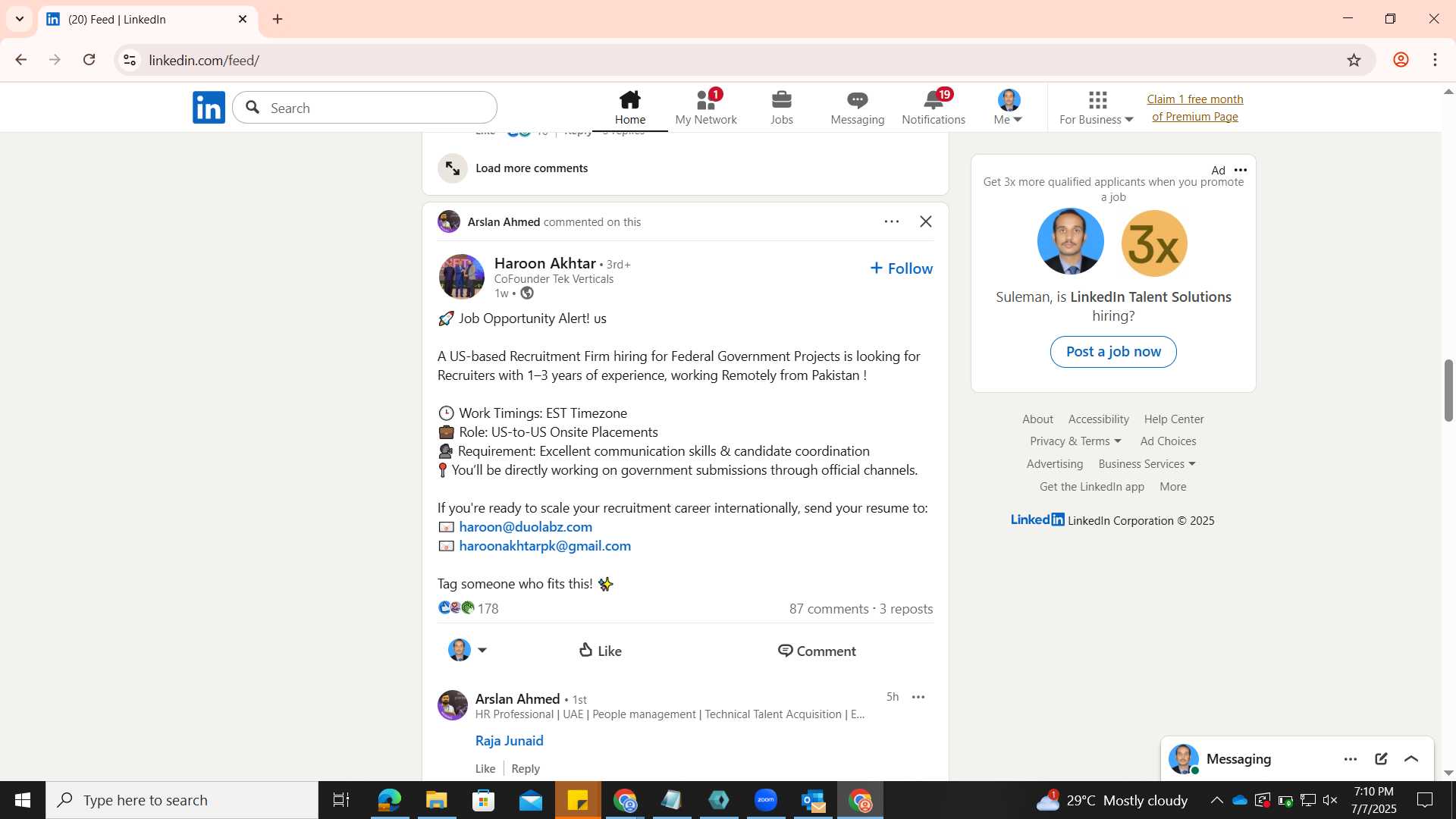Open the Help Center footer link

point(1174,419)
